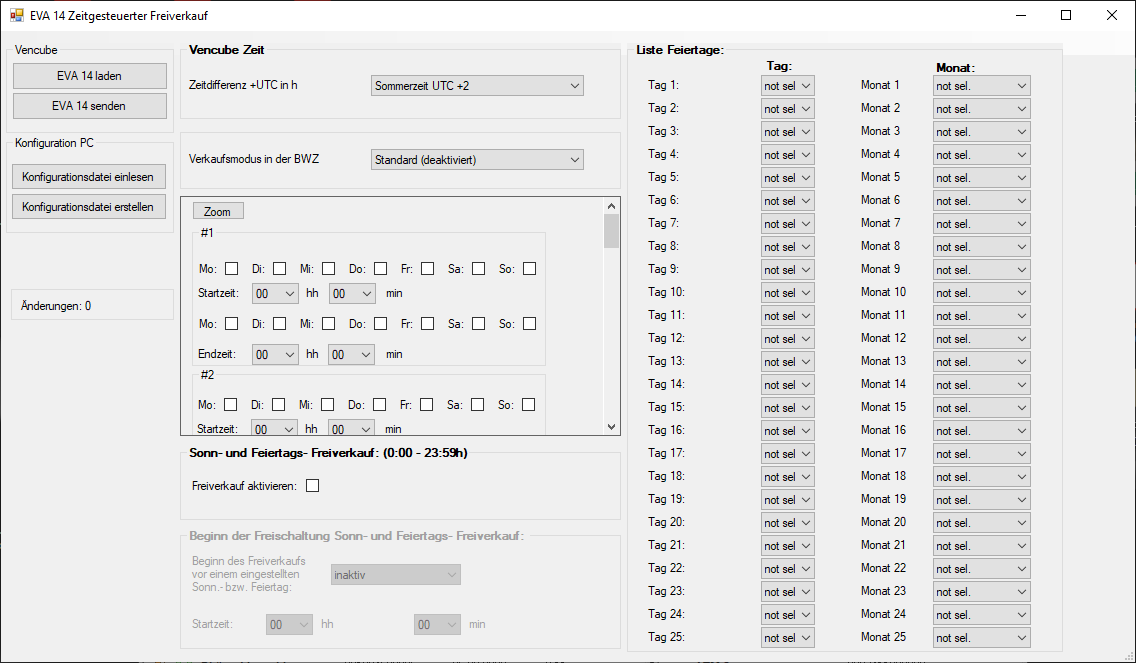Check the So checkbox in slot #2

[528, 405]
